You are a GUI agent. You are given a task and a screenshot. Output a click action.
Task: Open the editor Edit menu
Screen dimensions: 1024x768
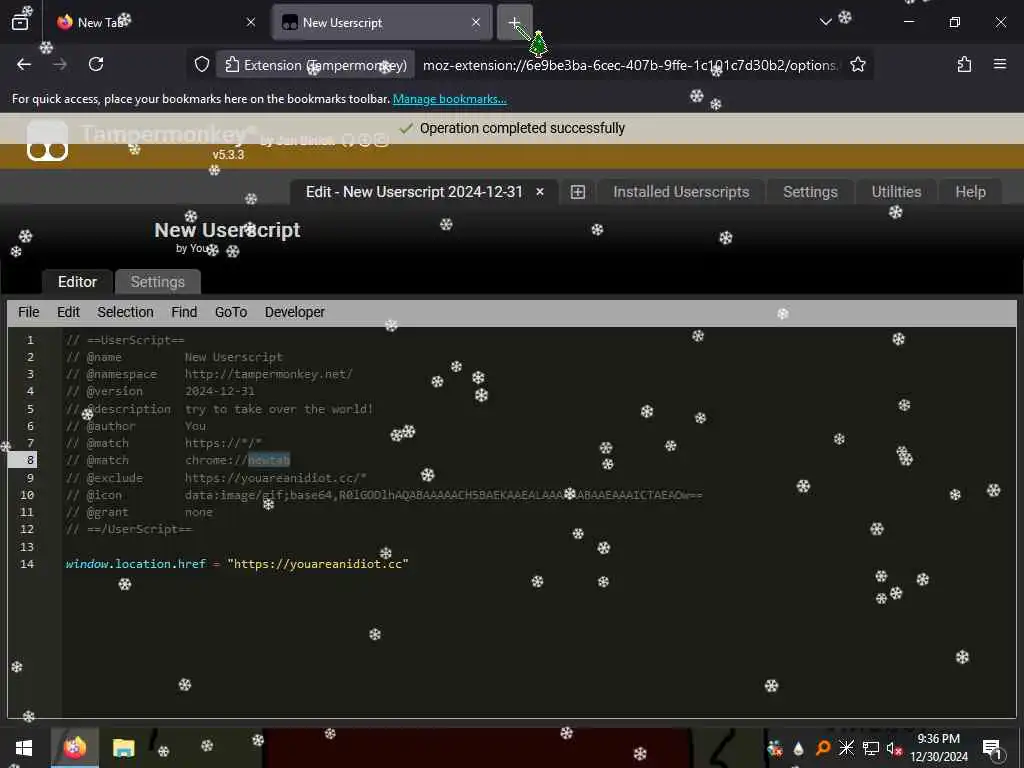click(69, 312)
